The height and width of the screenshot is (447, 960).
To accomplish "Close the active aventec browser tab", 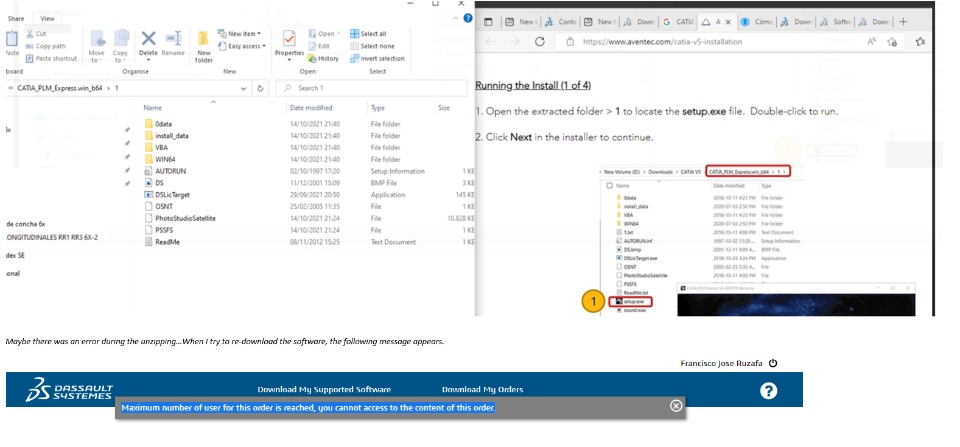I will coord(728,22).
